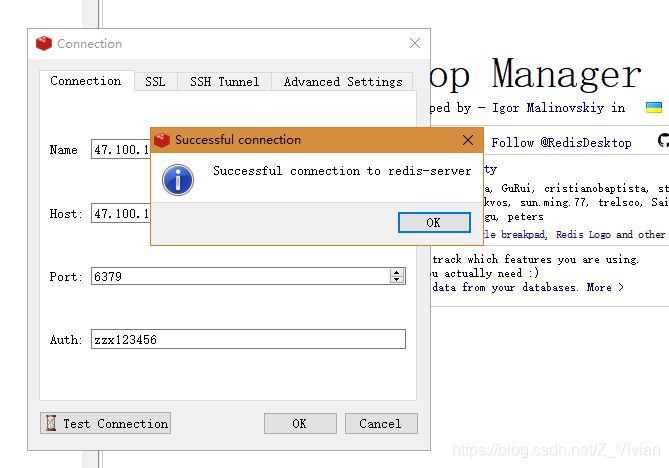Click the GitHub icon beside Follow link
The height and width of the screenshot is (468, 669).
(x=663, y=140)
